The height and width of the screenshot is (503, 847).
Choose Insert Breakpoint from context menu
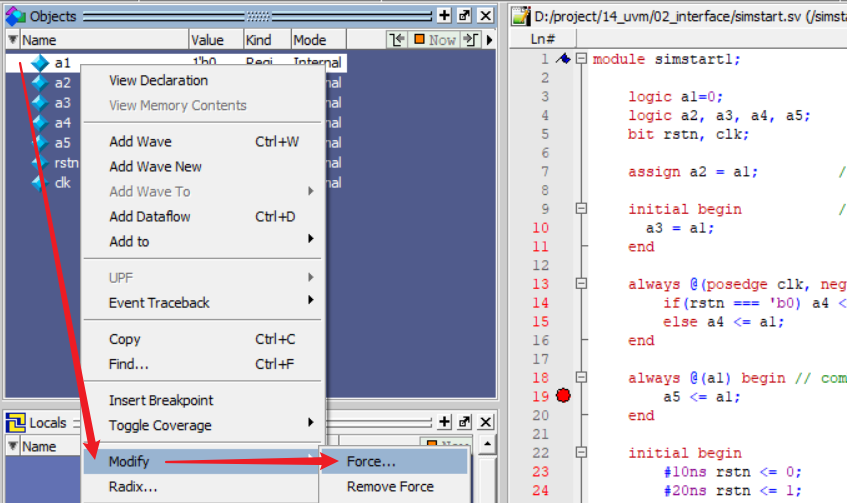[202, 400]
